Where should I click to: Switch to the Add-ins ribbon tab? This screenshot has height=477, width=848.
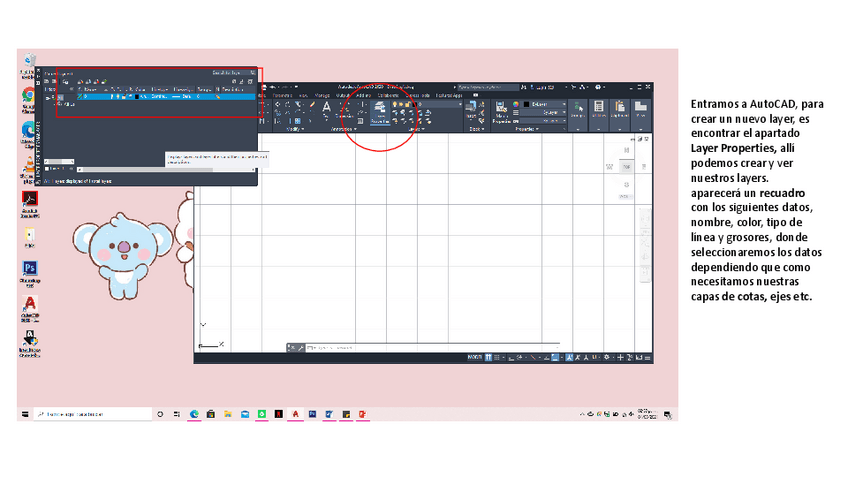pyautogui.click(x=363, y=95)
